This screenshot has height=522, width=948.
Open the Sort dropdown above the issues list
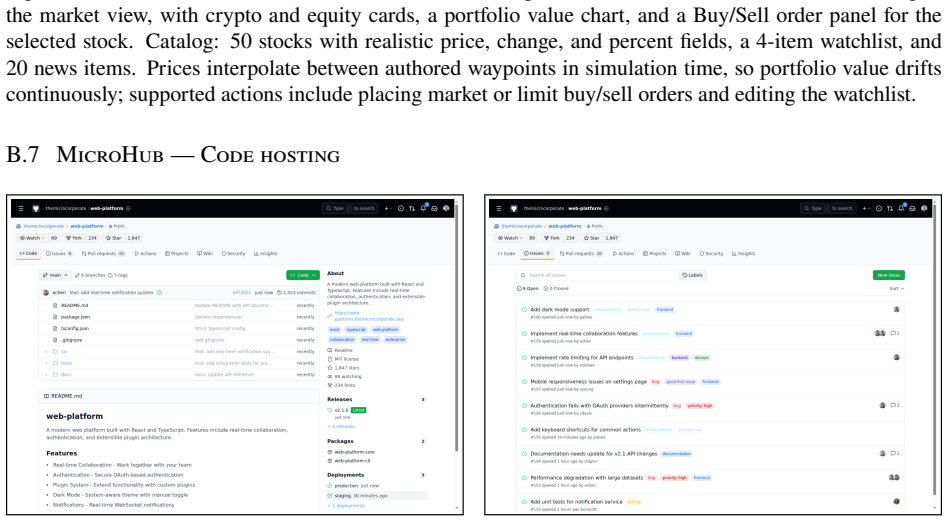[x=897, y=289]
